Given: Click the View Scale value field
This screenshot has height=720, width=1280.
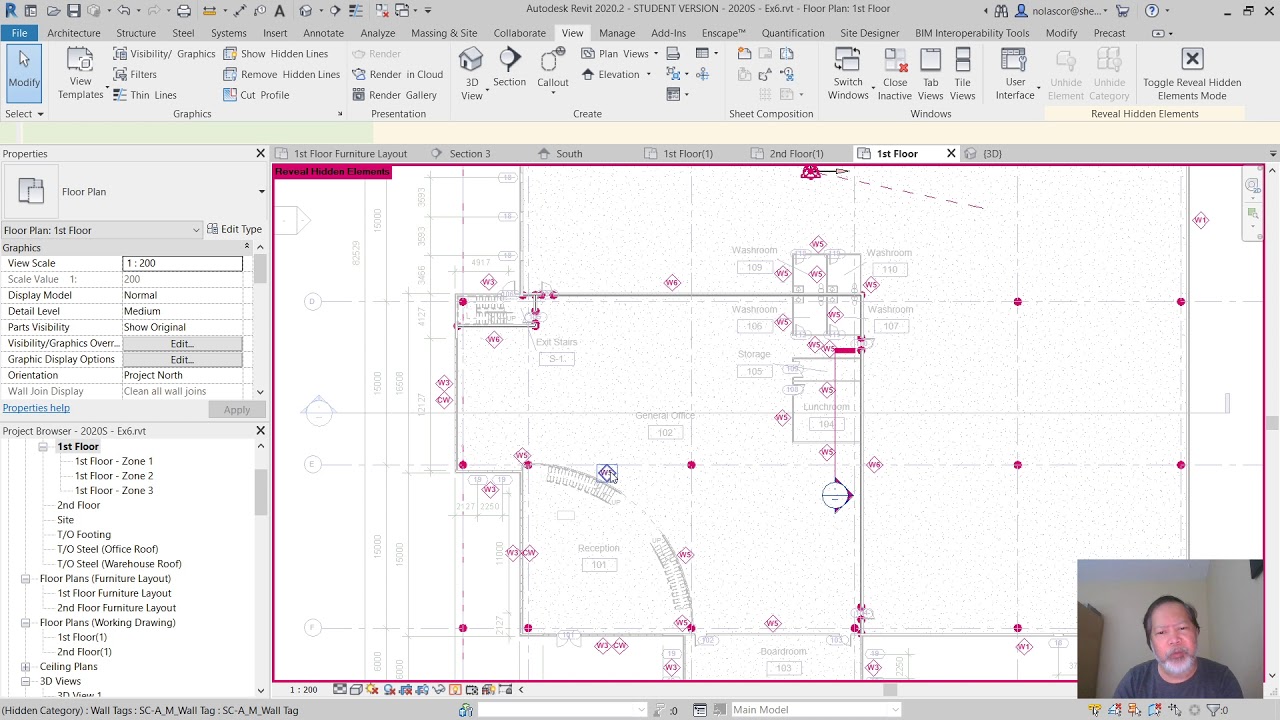Looking at the screenshot, I should tap(182, 263).
